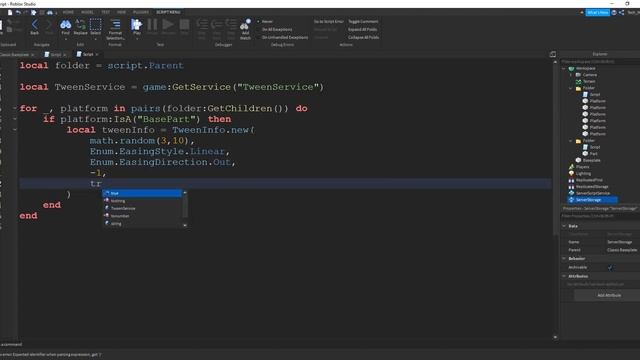
Task: Collapse the Behavior properties section
Action: [x=564, y=258]
